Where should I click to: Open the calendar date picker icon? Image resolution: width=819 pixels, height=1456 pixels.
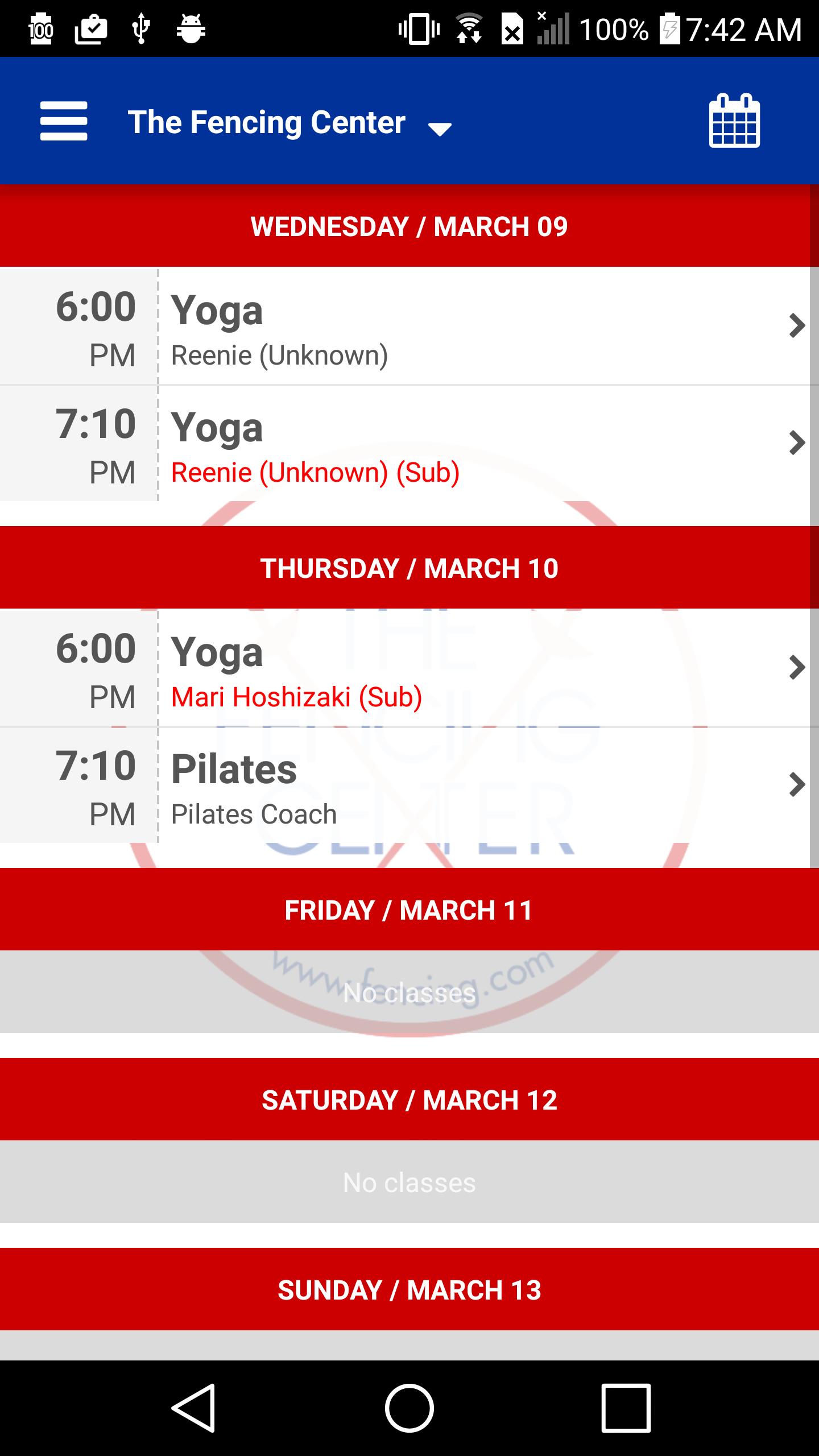click(734, 121)
